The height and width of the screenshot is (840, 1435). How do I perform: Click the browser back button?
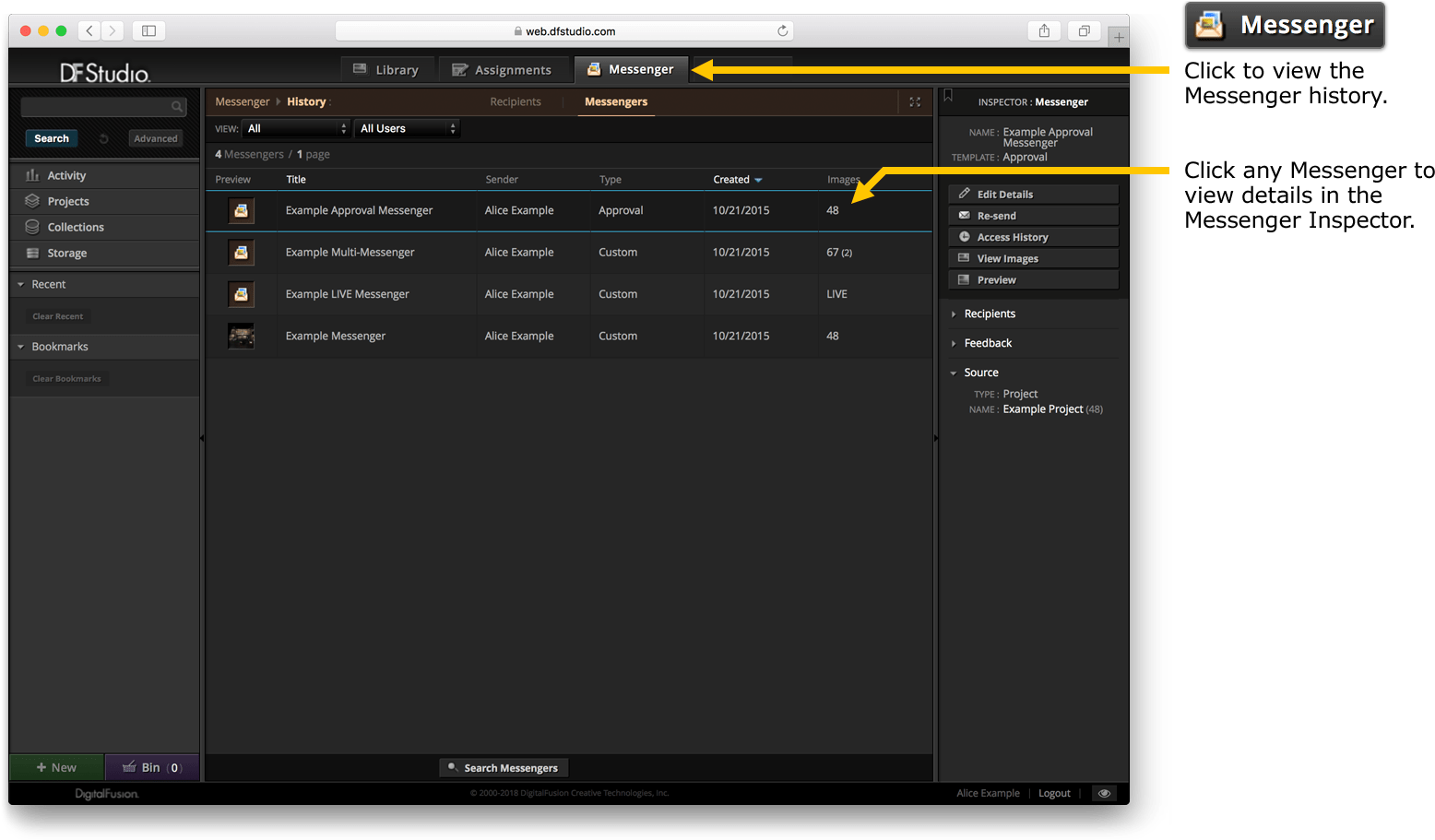tap(89, 30)
